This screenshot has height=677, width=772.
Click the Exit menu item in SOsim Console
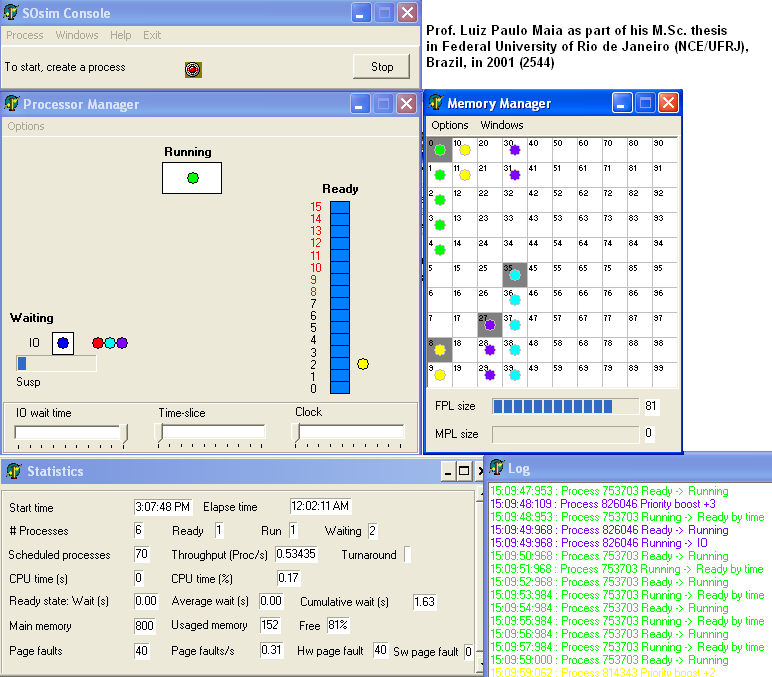click(x=152, y=35)
